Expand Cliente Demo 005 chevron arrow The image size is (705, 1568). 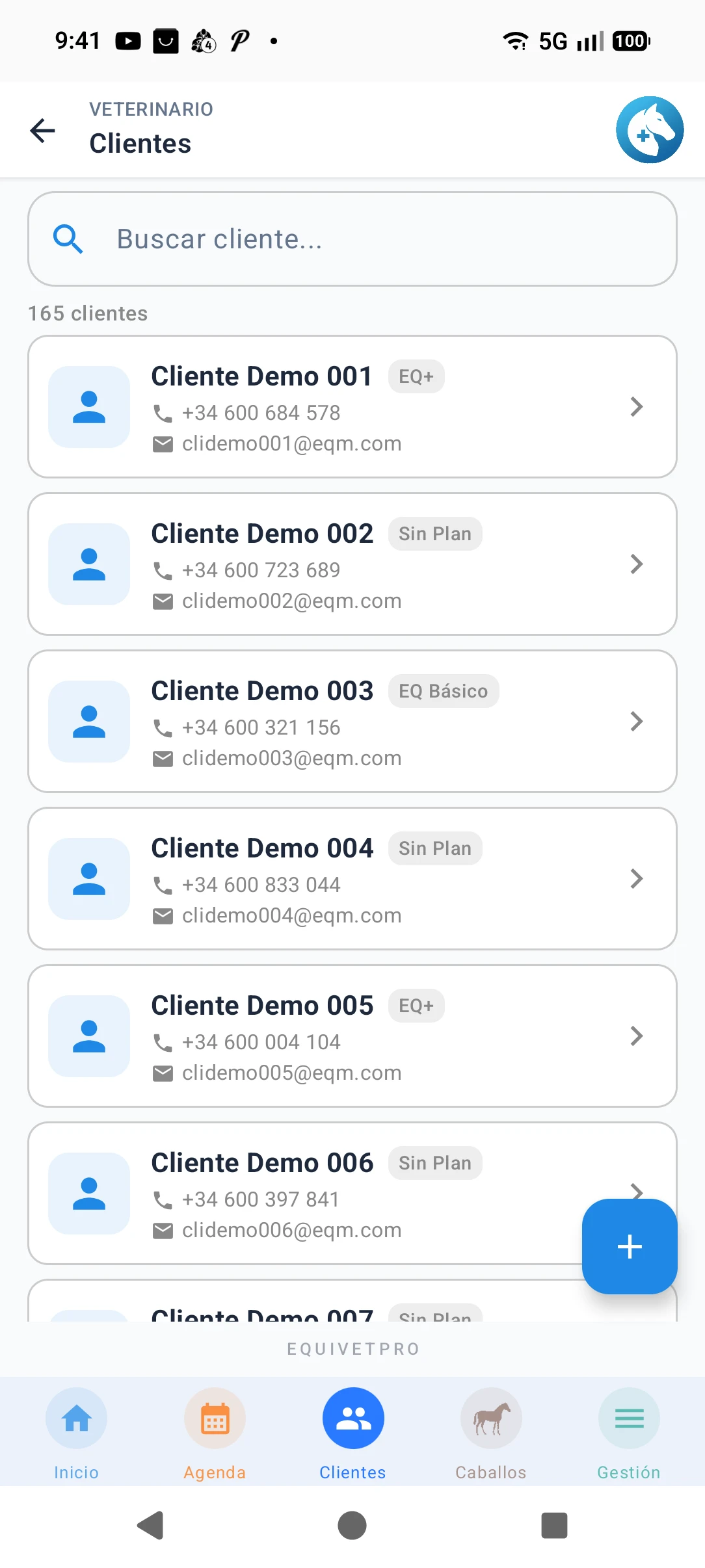pos(636,1036)
